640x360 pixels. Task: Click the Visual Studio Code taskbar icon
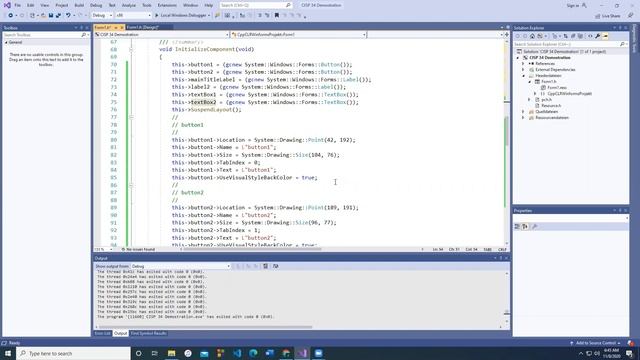coord(237,353)
